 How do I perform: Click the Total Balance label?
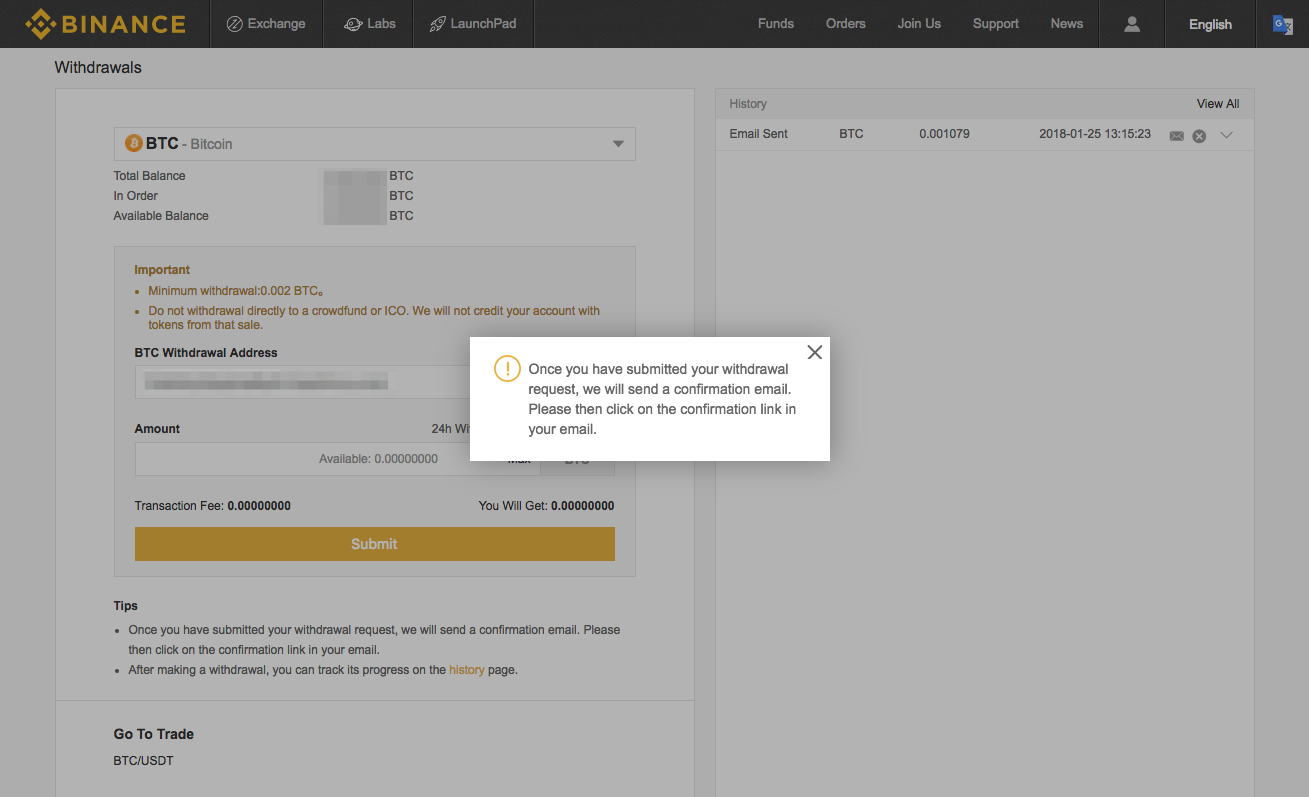(150, 176)
